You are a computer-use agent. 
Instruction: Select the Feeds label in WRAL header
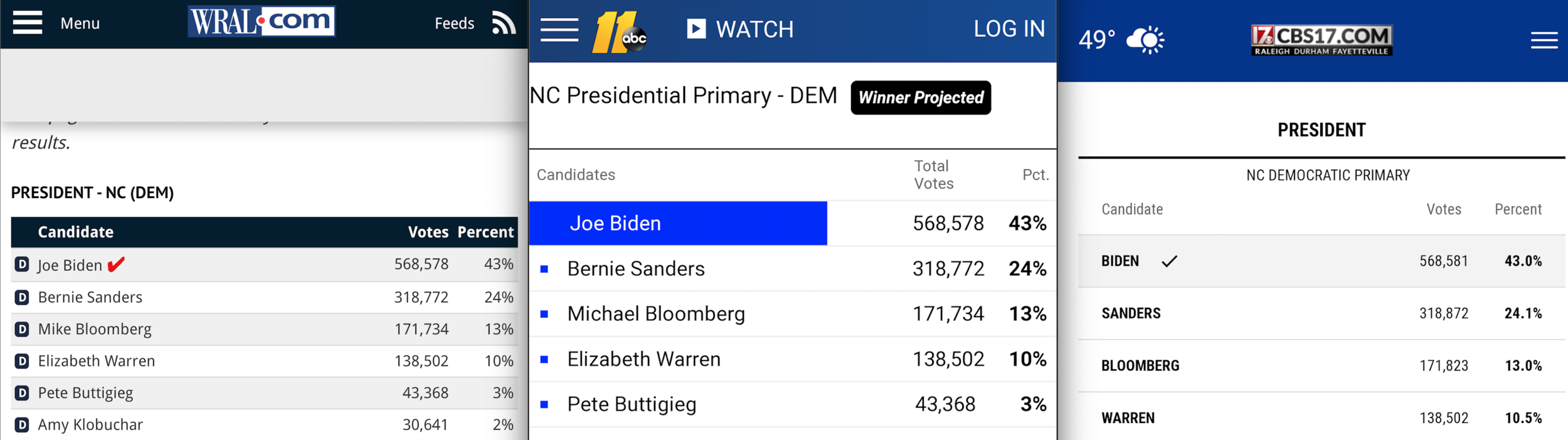point(454,24)
